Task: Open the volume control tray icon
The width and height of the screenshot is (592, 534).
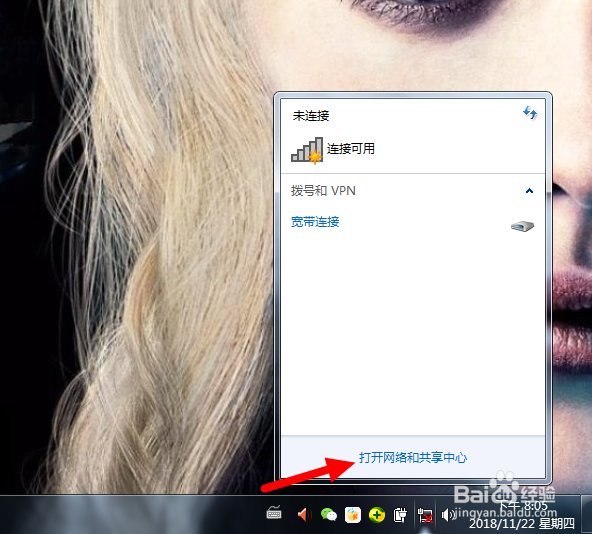Action: pos(449,515)
